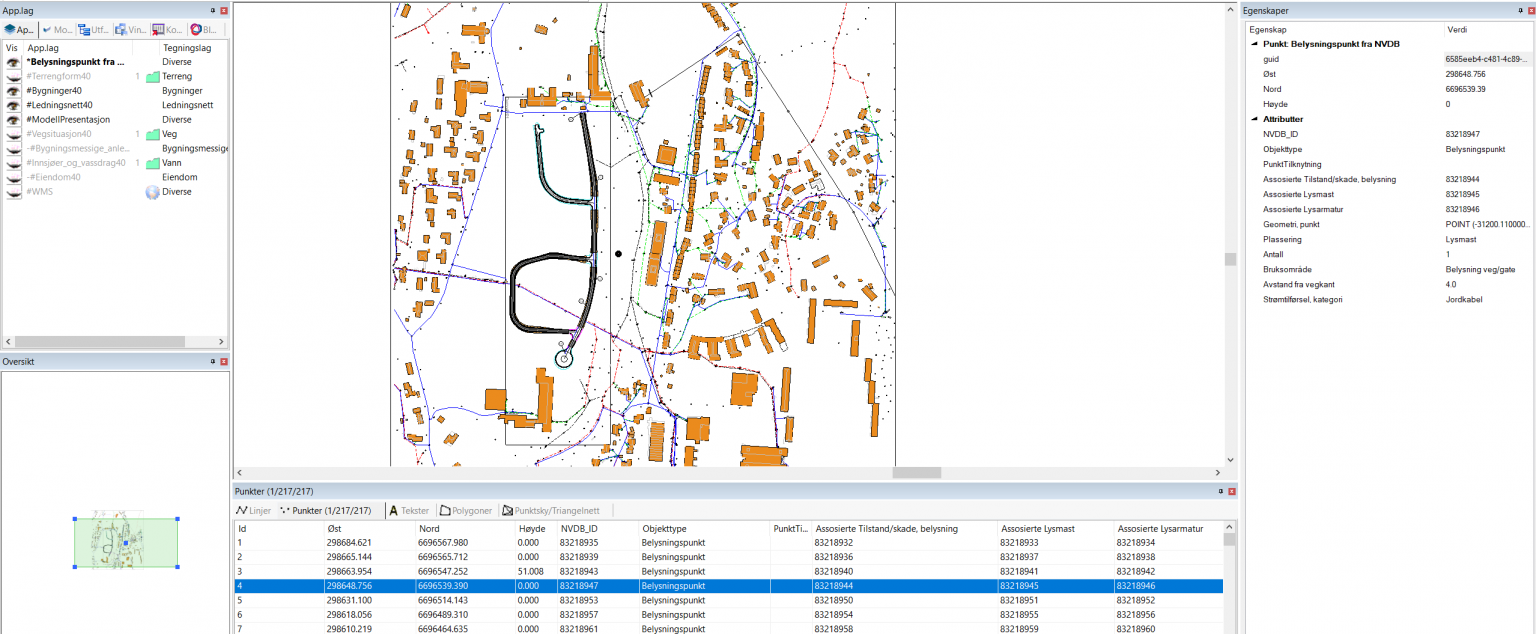1536x634 pixels.
Task: Click the globe icon beside the WMS layer
Action: coord(153,192)
